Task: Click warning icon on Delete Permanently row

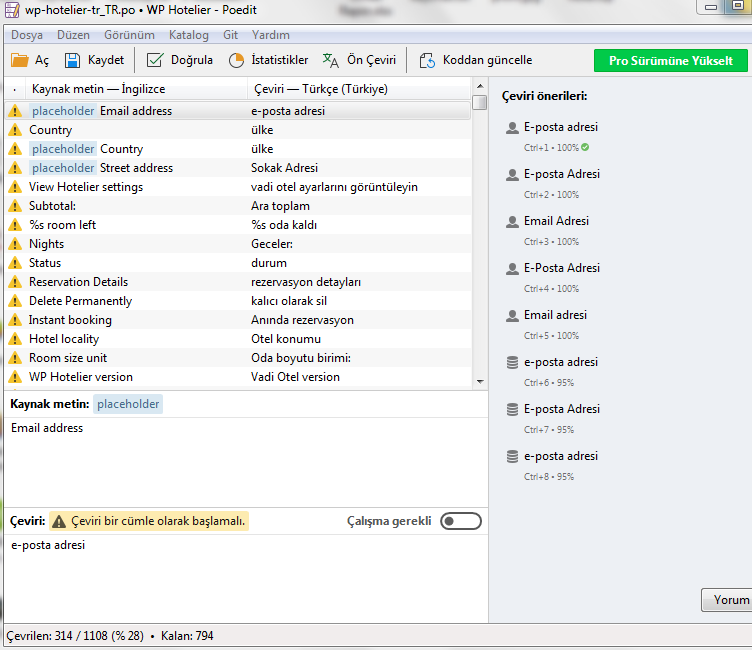Action: (15, 301)
